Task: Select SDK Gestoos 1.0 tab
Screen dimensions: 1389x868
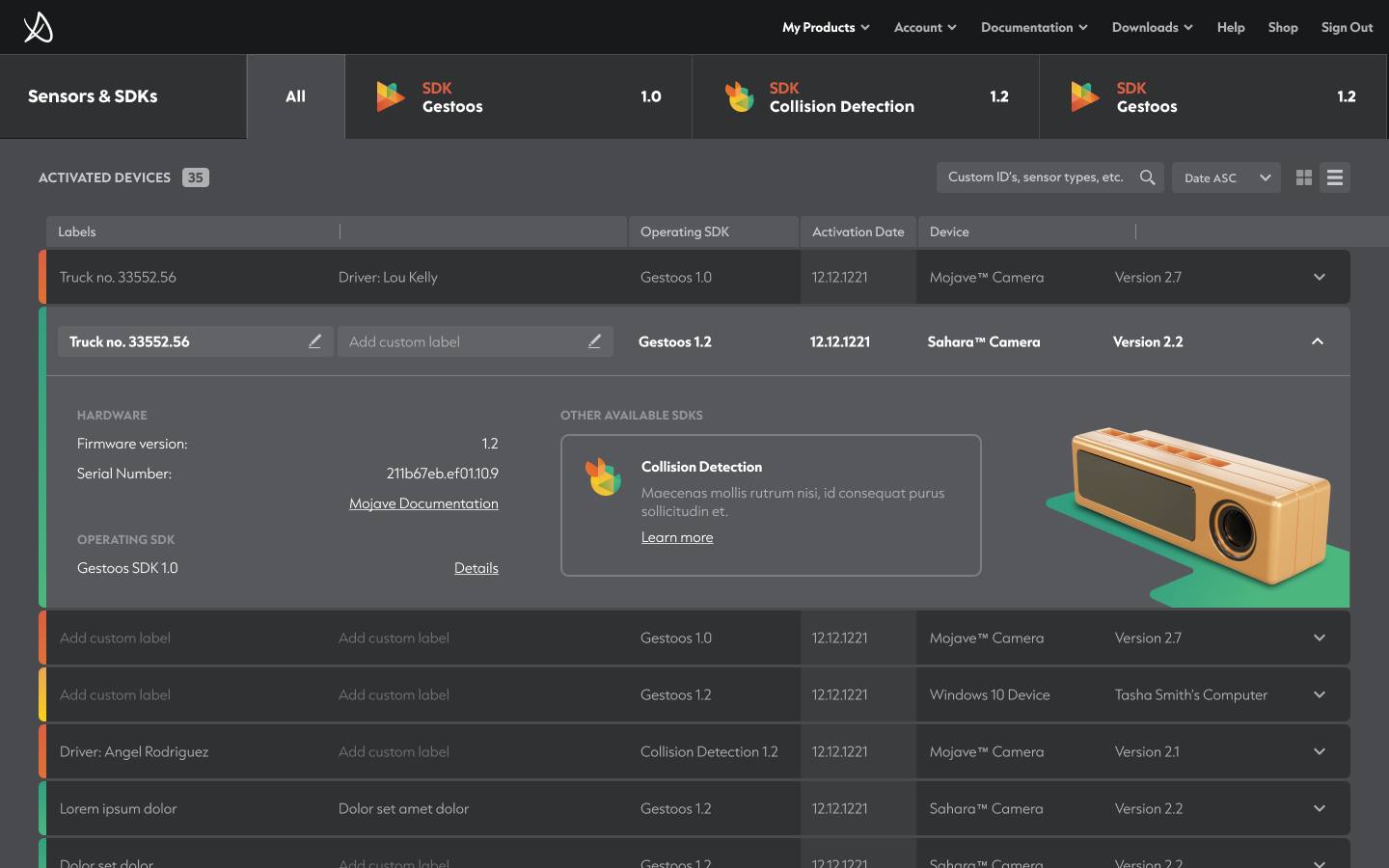Action: coord(518,96)
